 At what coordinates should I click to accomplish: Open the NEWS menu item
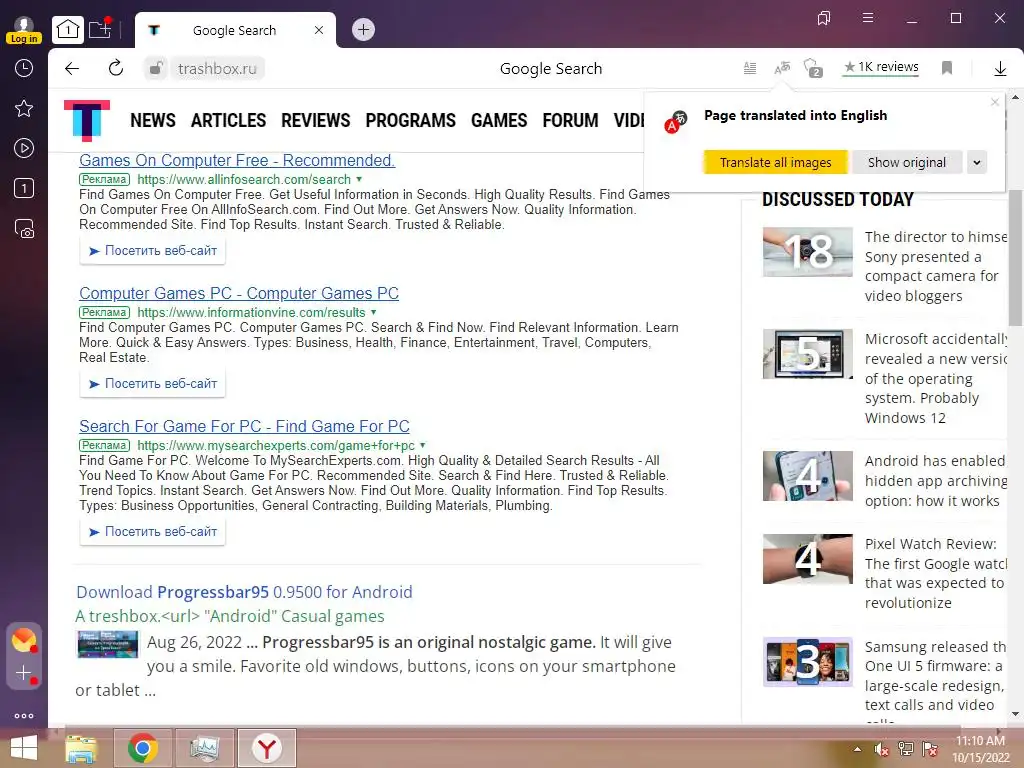click(x=153, y=120)
